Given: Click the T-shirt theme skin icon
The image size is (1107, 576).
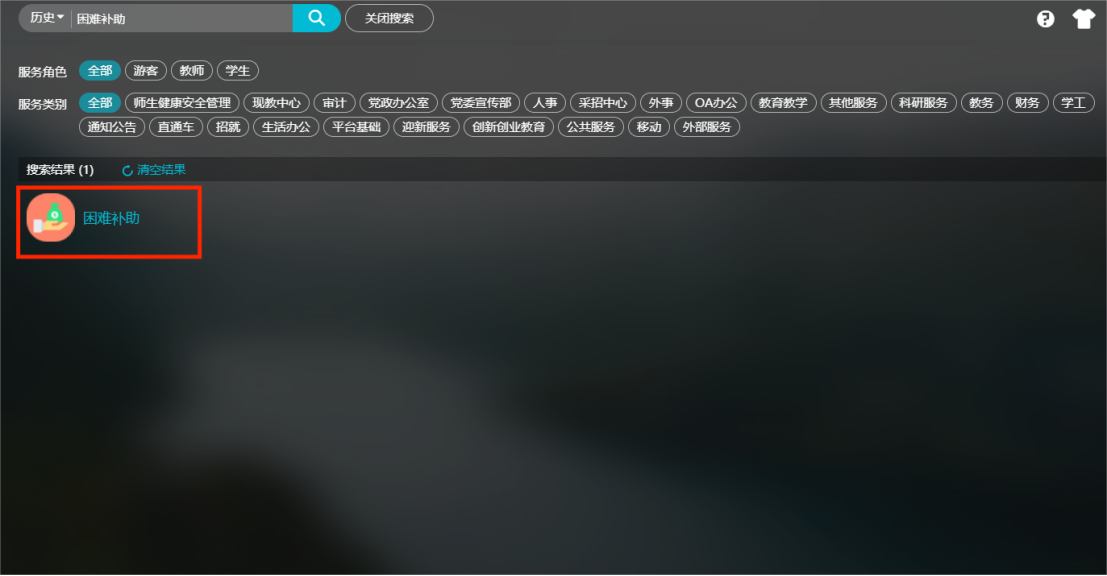Looking at the screenshot, I should [x=1084, y=19].
